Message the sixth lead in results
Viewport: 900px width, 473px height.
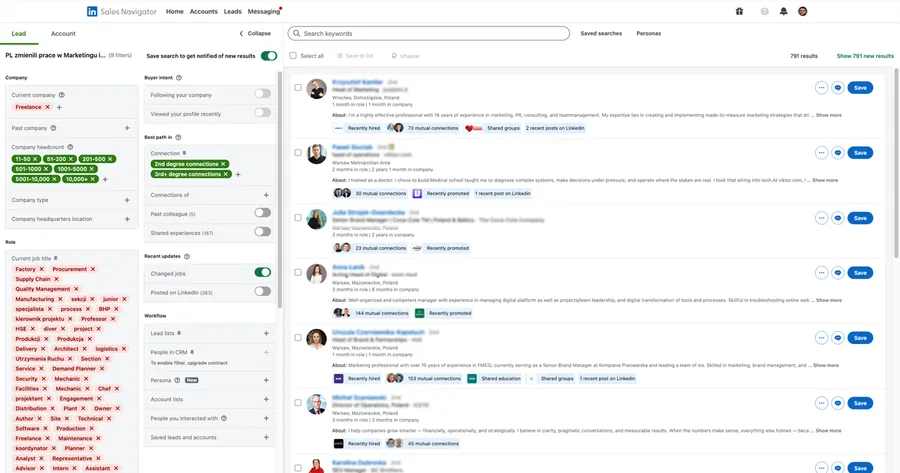[x=838, y=403]
